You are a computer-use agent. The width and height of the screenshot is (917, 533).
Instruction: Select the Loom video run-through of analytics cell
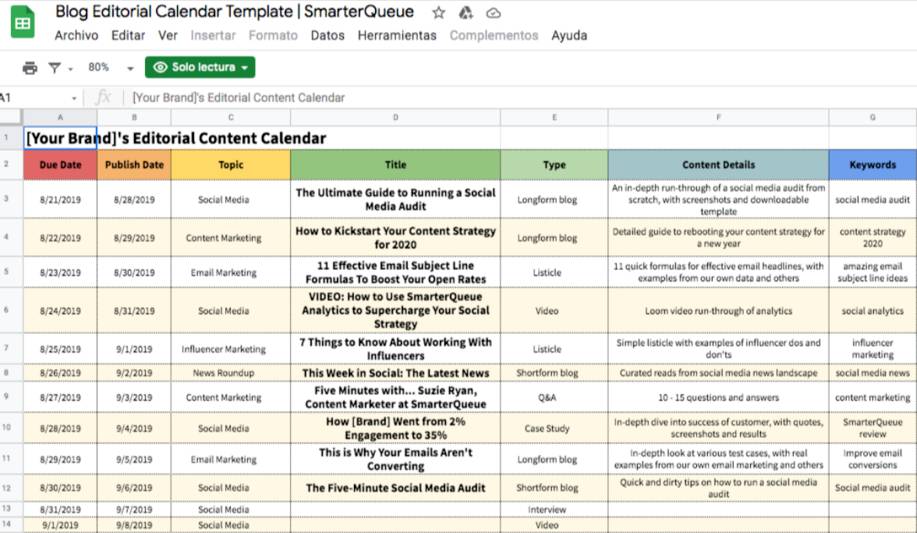[x=718, y=310]
